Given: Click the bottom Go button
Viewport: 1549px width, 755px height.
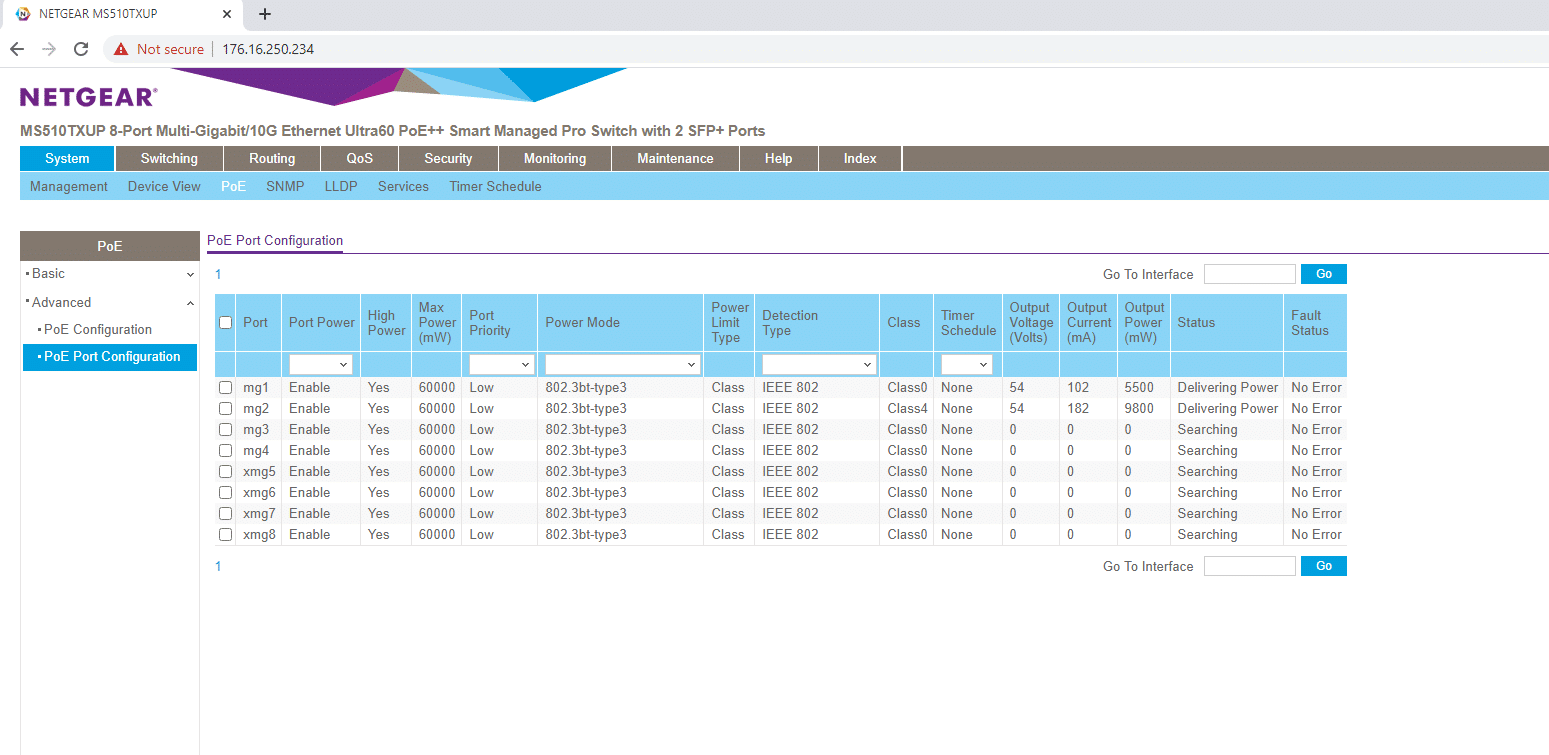Looking at the screenshot, I should (1324, 566).
